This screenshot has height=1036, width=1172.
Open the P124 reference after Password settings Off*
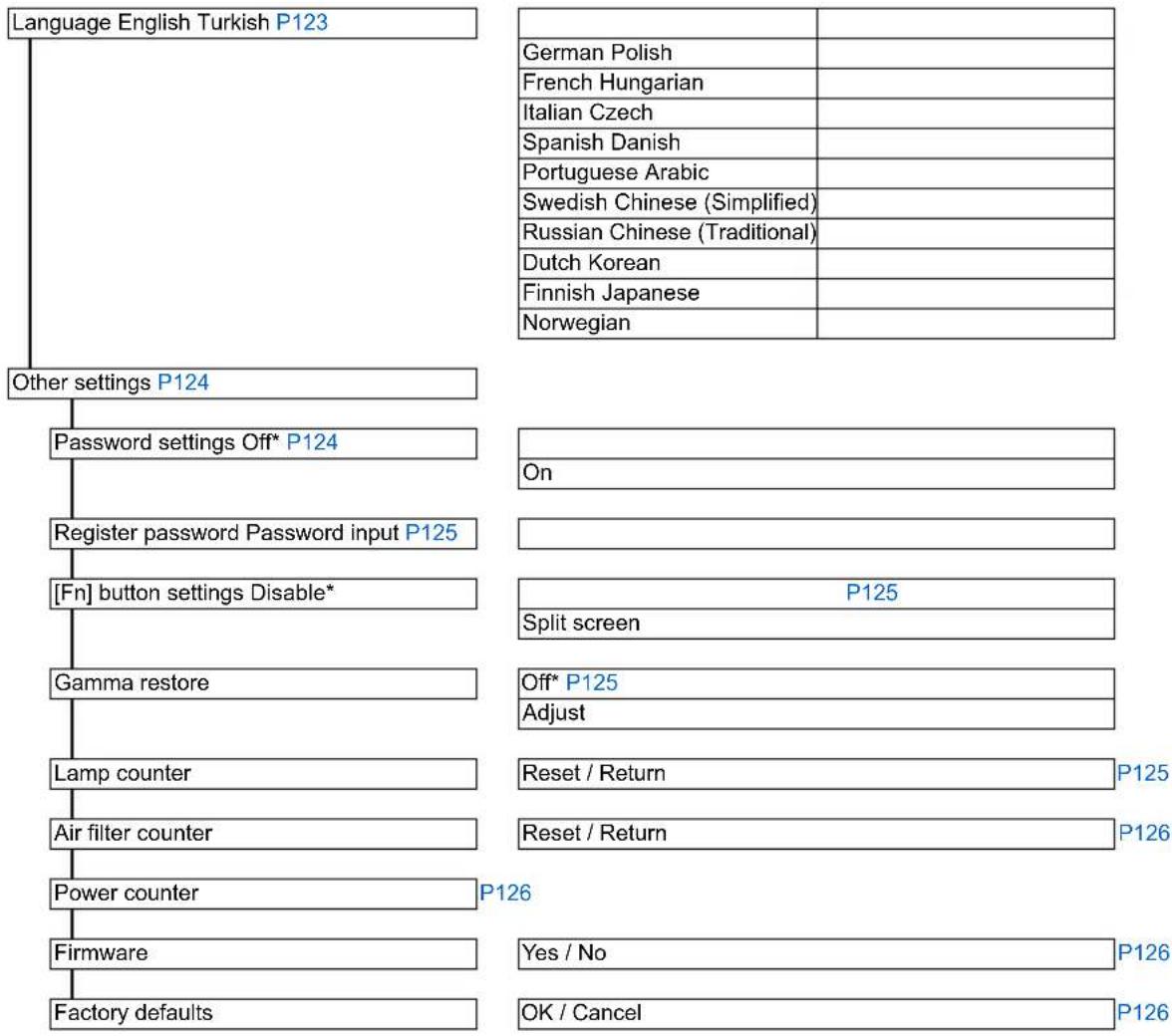(x=313, y=442)
